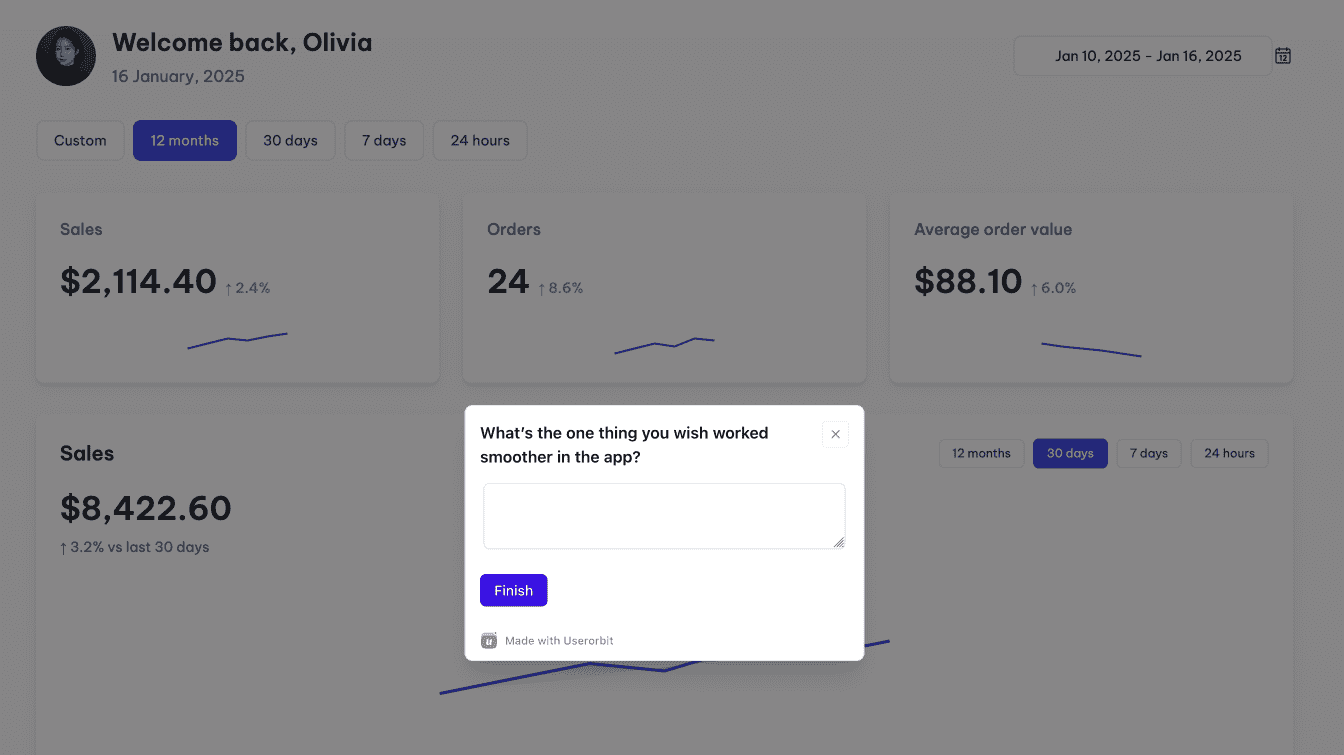Switch to top 30 days filter
Viewport: 1344px width, 755px height.
290,141
